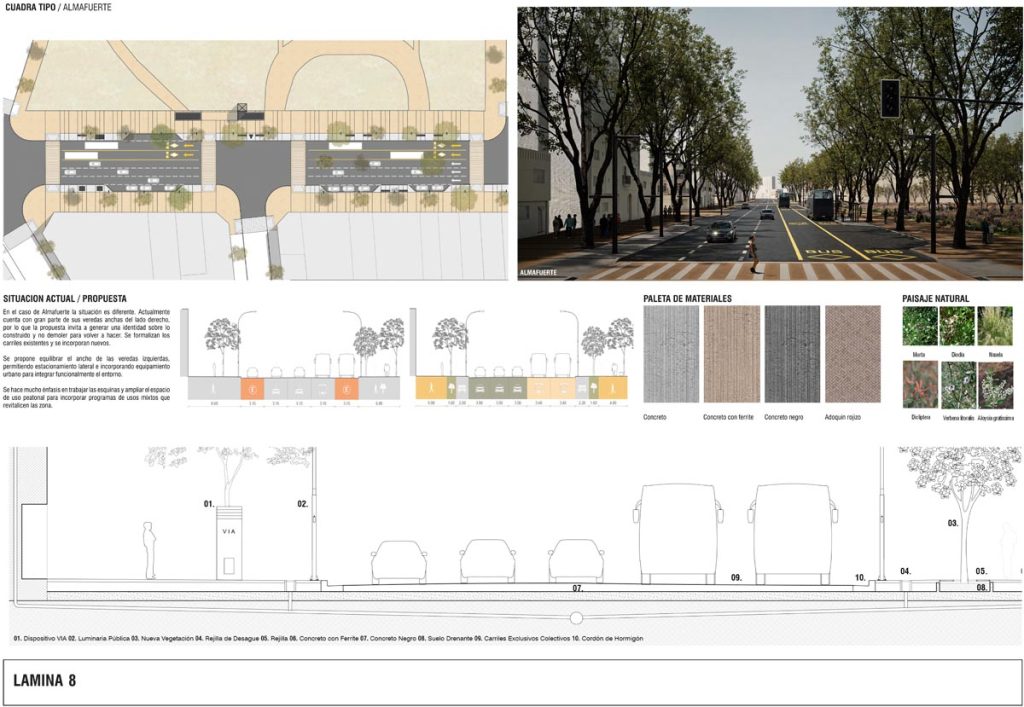1024x707 pixels.
Task: Click the CUADRA TIPO / ALMAFUERTE heading
Action: [x=58, y=8]
